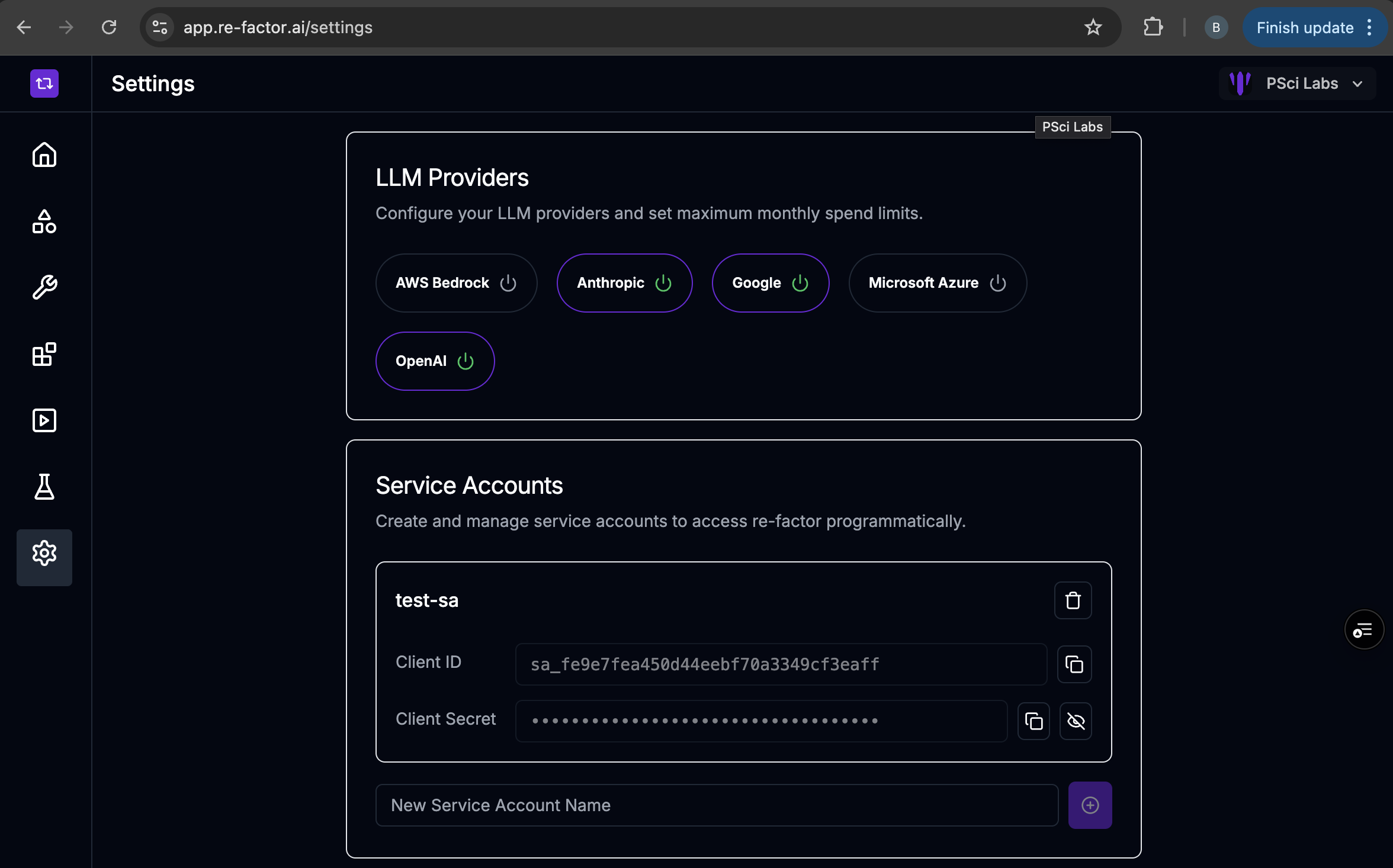Open the blocks integrations sidebar icon

[x=44, y=355]
